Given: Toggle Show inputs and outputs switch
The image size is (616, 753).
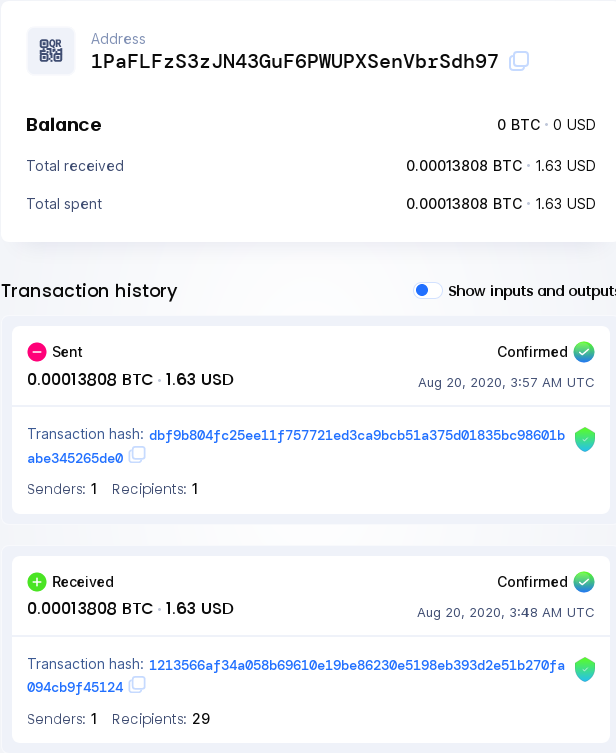Looking at the screenshot, I should click(x=428, y=290).
